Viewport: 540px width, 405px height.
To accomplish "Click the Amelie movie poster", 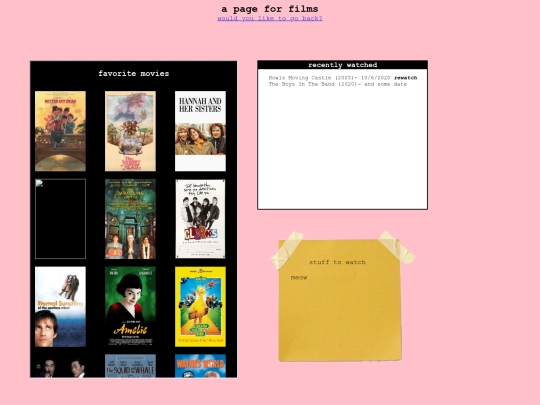I will tap(130, 307).
